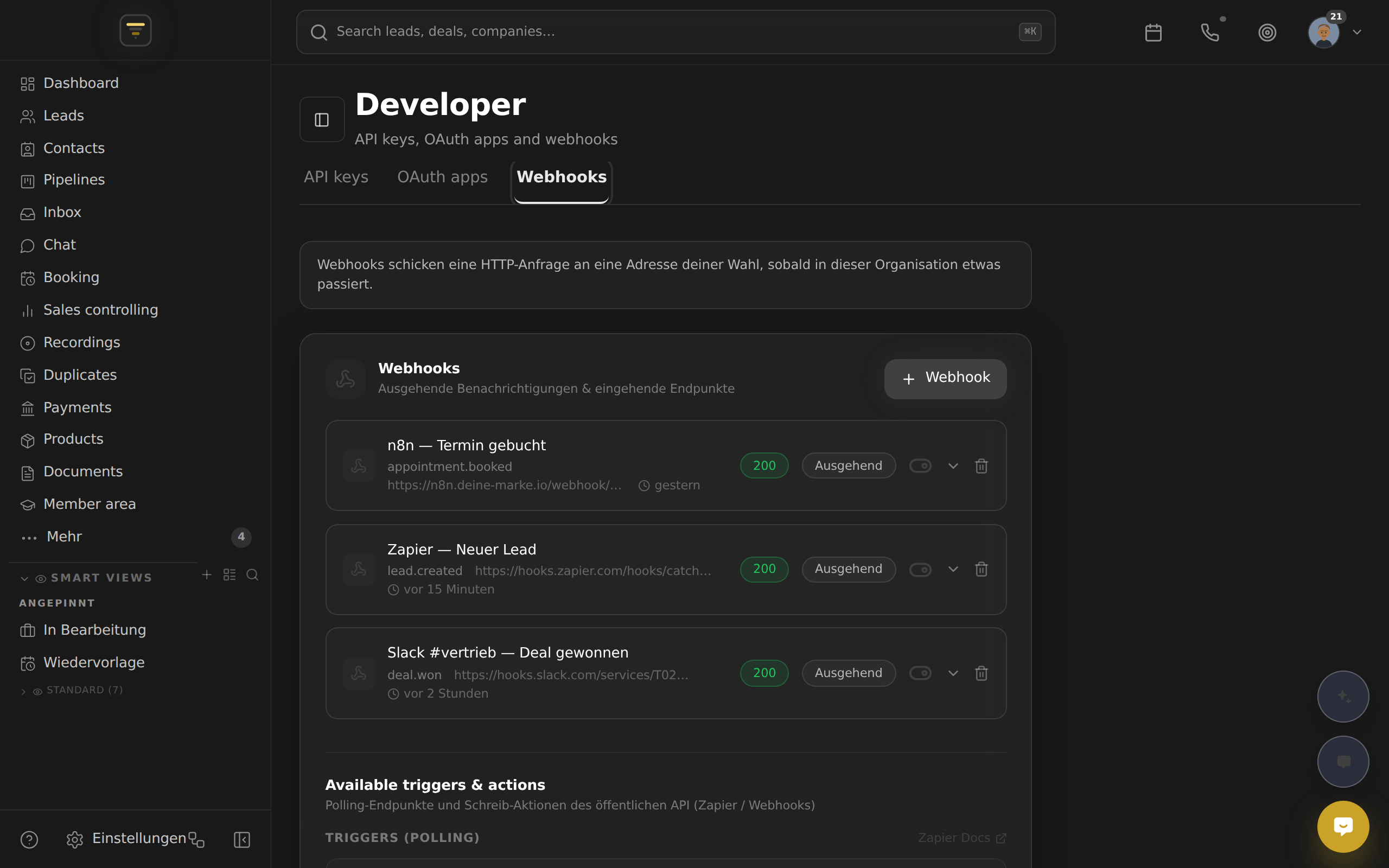Click the target goals icon

pos(1267,32)
